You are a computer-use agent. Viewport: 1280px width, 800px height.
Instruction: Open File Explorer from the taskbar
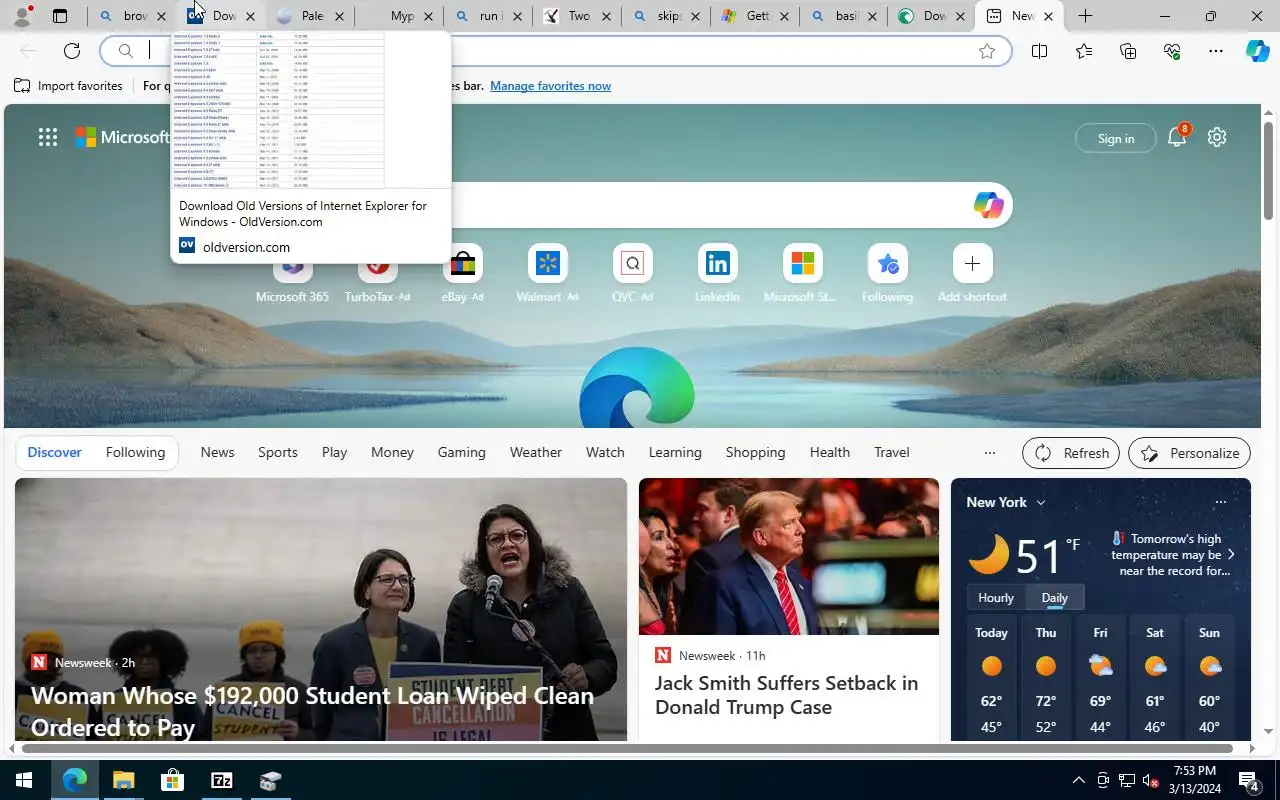[123, 780]
